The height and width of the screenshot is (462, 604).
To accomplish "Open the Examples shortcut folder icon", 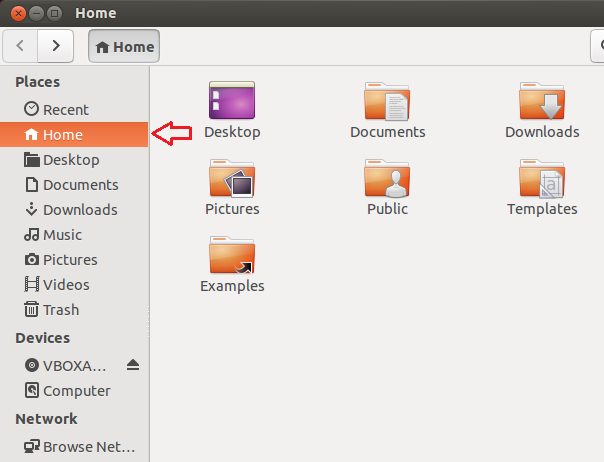I will coord(232,255).
